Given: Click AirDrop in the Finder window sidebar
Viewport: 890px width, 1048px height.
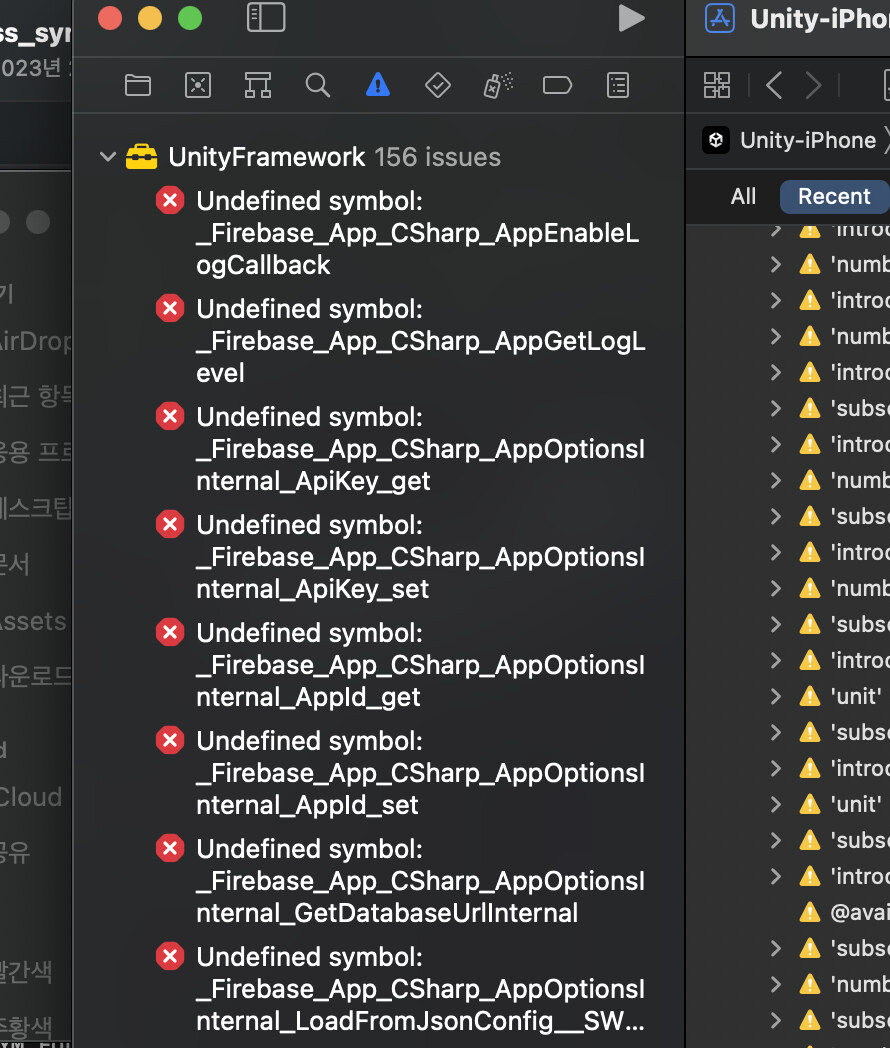Looking at the screenshot, I should click(x=35, y=342).
